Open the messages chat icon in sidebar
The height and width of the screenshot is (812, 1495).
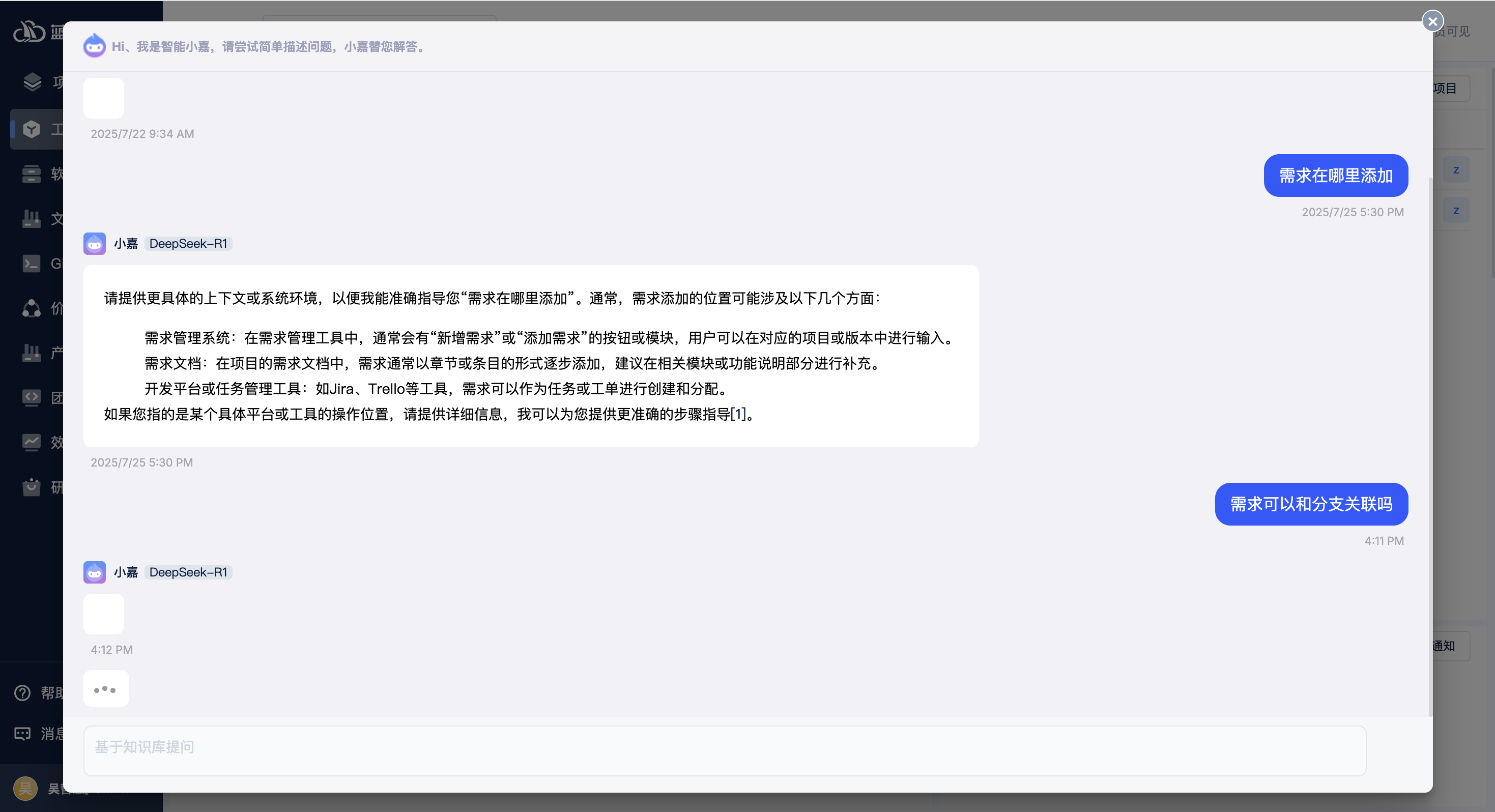(x=22, y=734)
